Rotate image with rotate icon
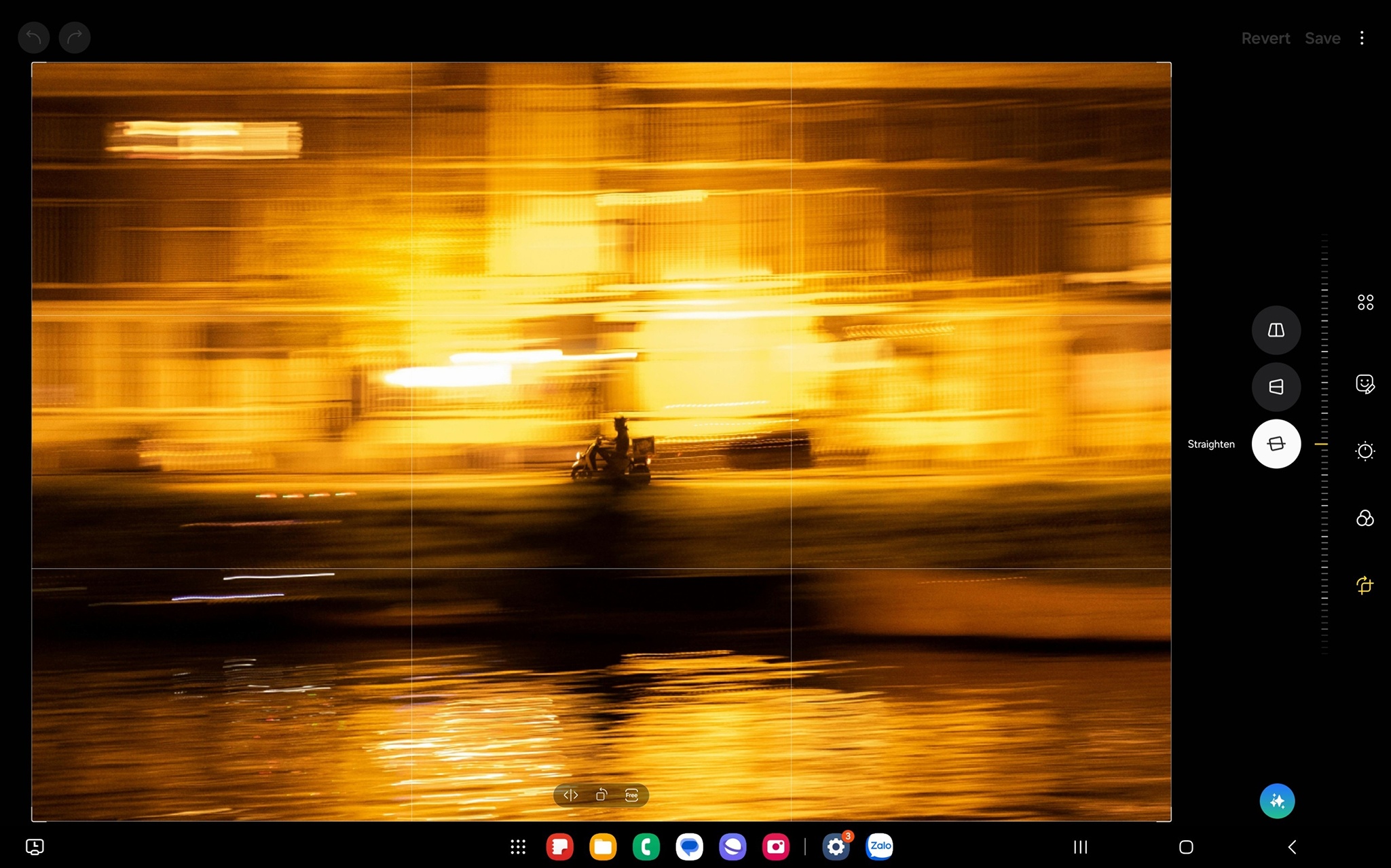This screenshot has width=1391, height=868. tap(601, 795)
